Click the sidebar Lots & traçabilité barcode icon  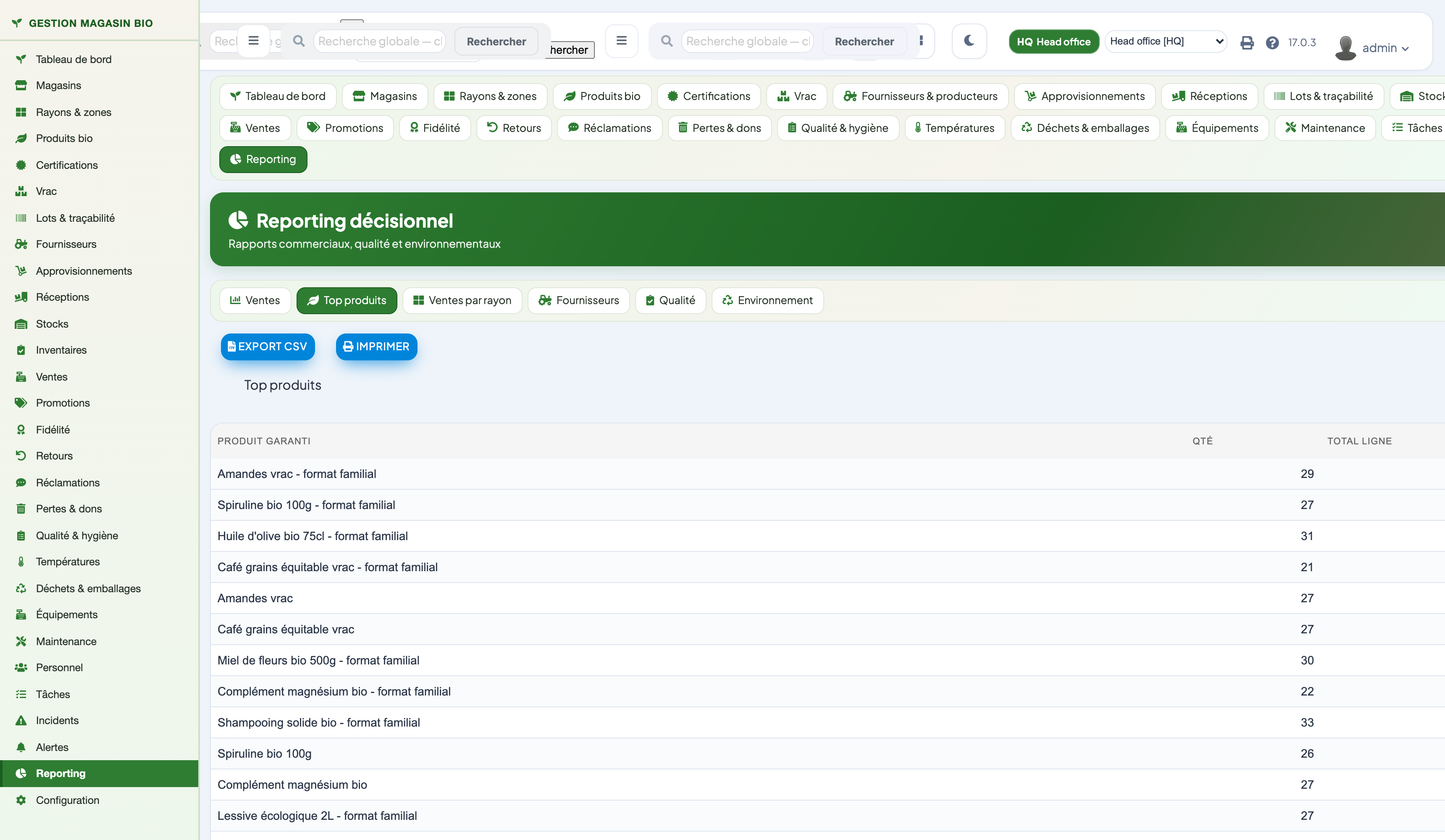coord(20,218)
